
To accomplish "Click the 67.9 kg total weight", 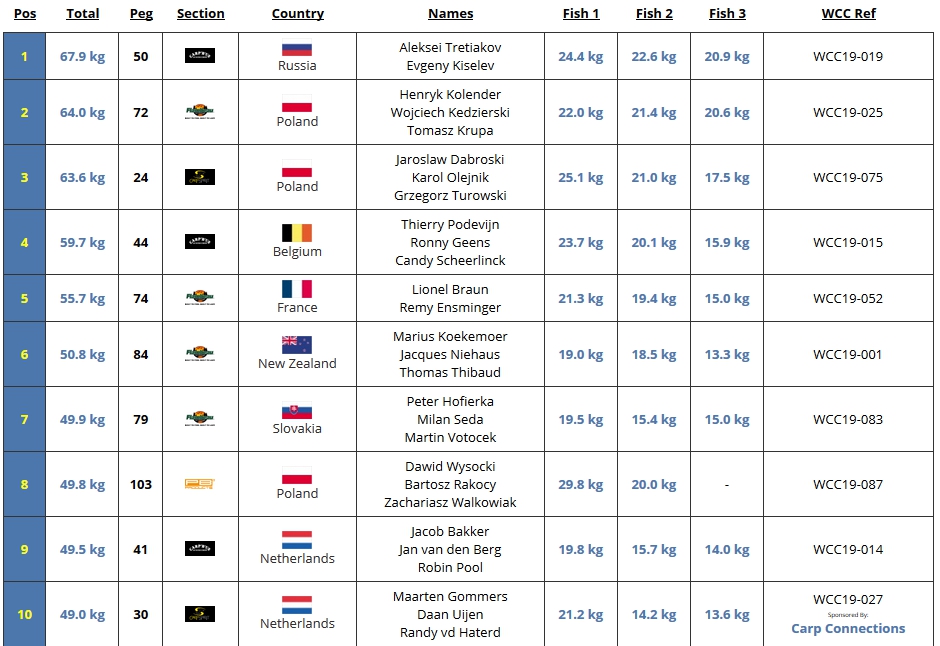I will tap(82, 56).
